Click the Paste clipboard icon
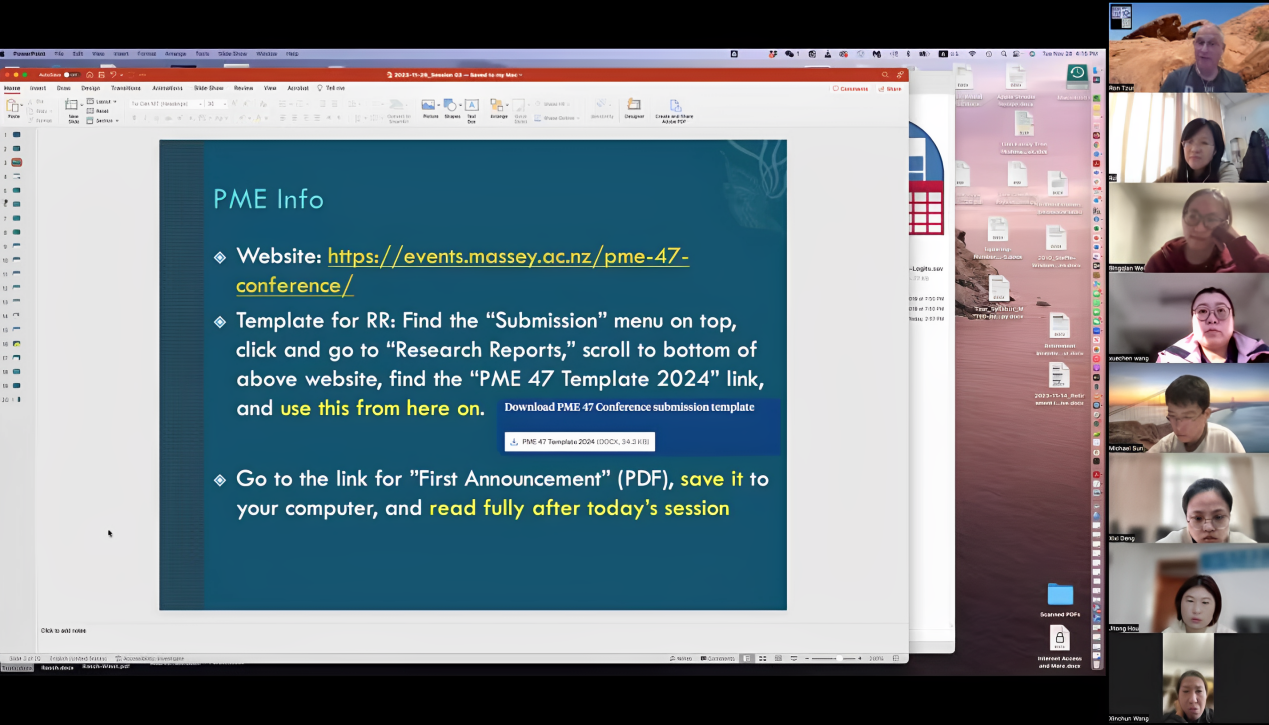Screen dimensions: 1269x725 [x=14, y=106]
